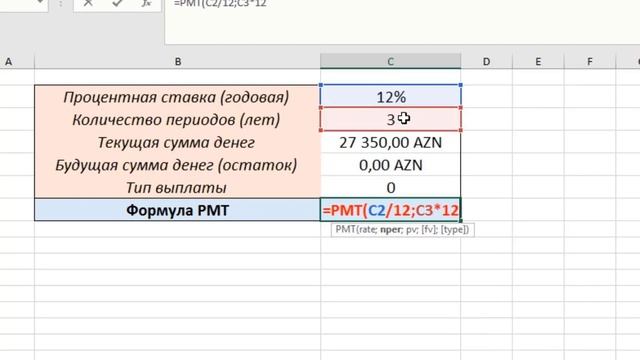Click the cell showing 27 350,00 AZN

[x=391, y=142]
